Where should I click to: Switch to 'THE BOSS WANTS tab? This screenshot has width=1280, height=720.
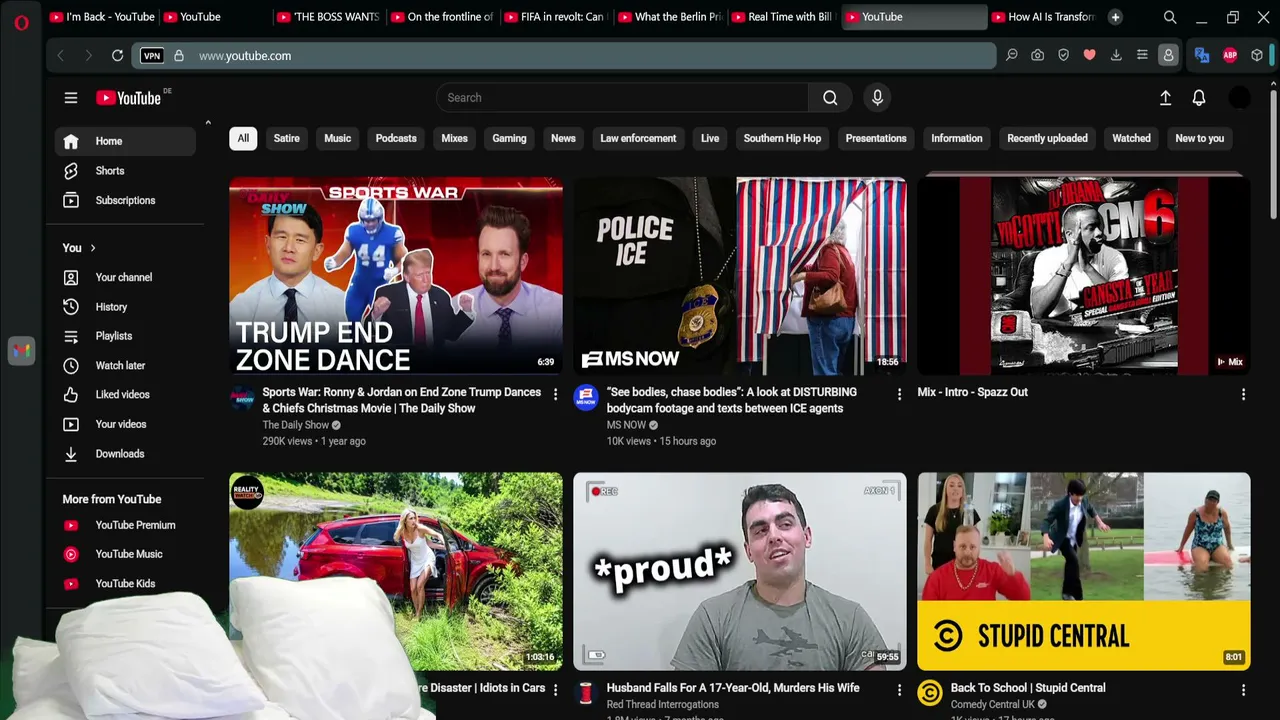tap(328, 17)
